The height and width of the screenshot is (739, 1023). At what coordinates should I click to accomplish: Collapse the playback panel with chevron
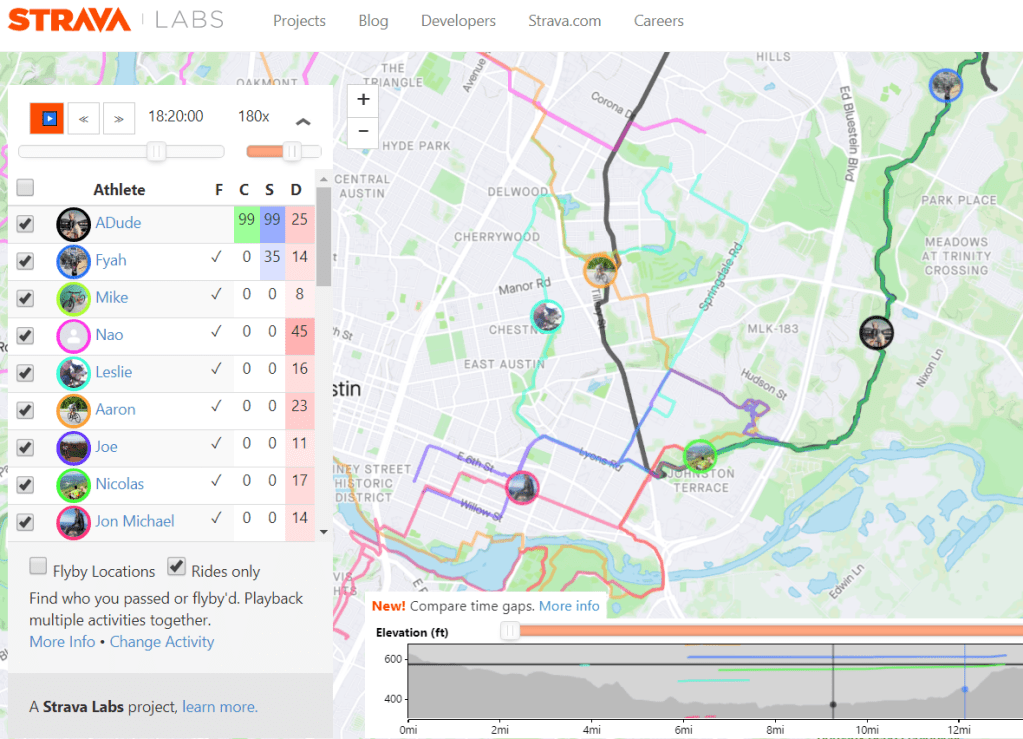(303, 121)
